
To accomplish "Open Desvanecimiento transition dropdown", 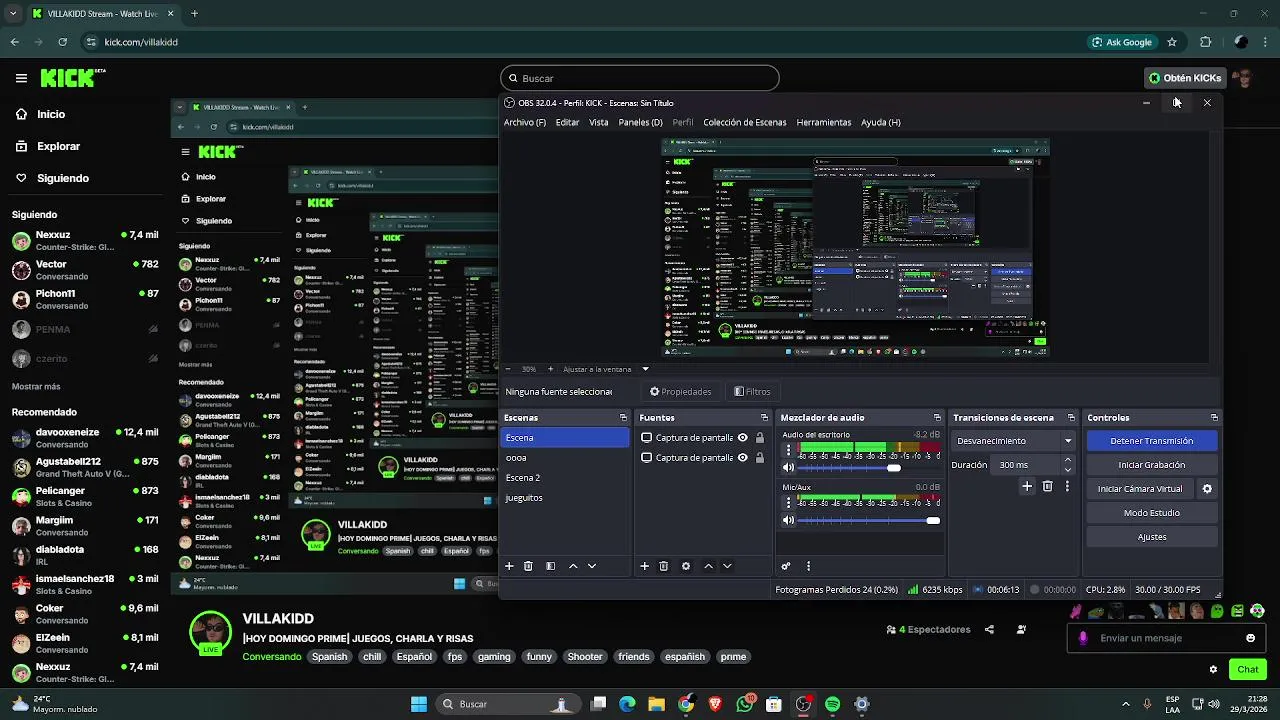I will [1014, 441].
